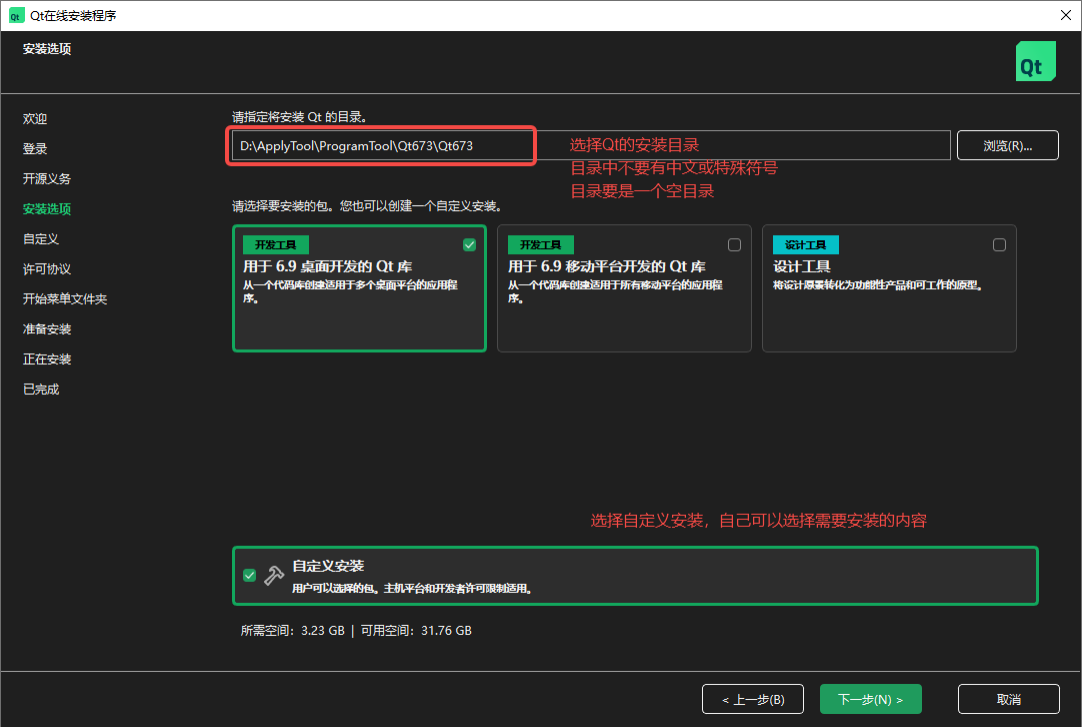
Task: Click the 浏览(R)... button
Action: pyautogui.click(x=1007, y=146)
